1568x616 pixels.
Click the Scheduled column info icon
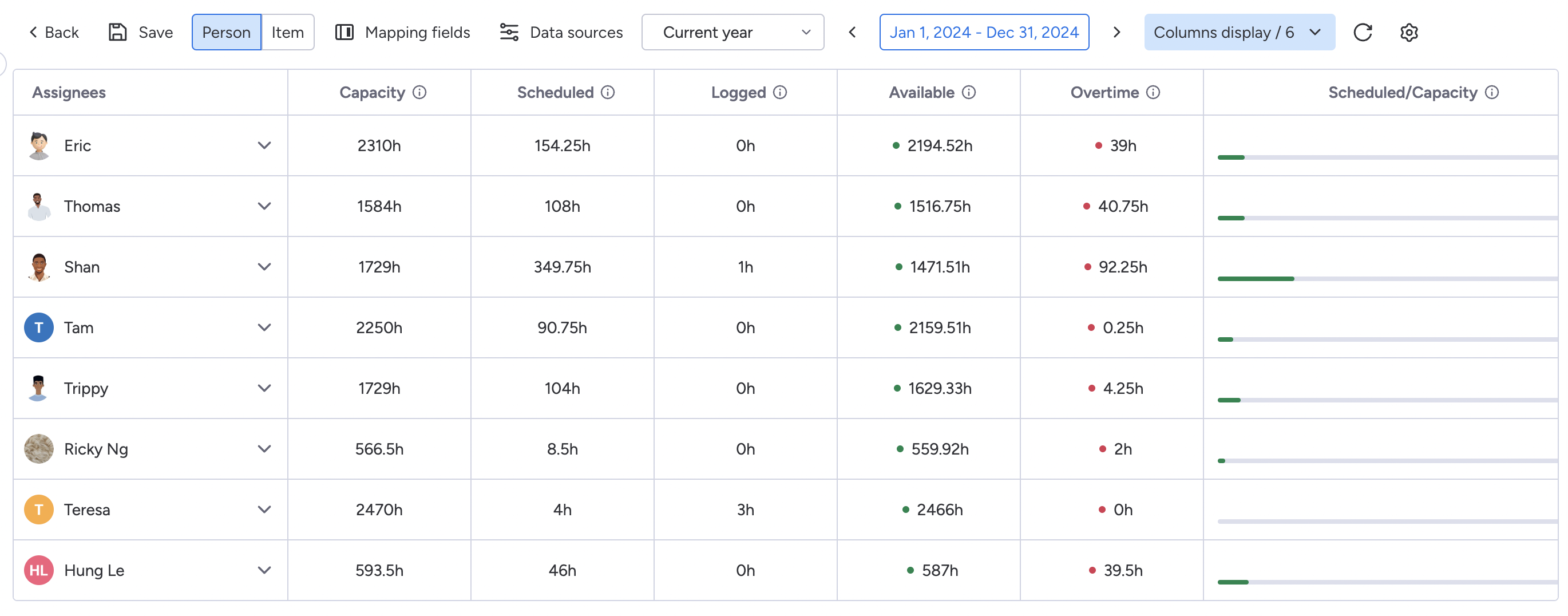(608, 93)
